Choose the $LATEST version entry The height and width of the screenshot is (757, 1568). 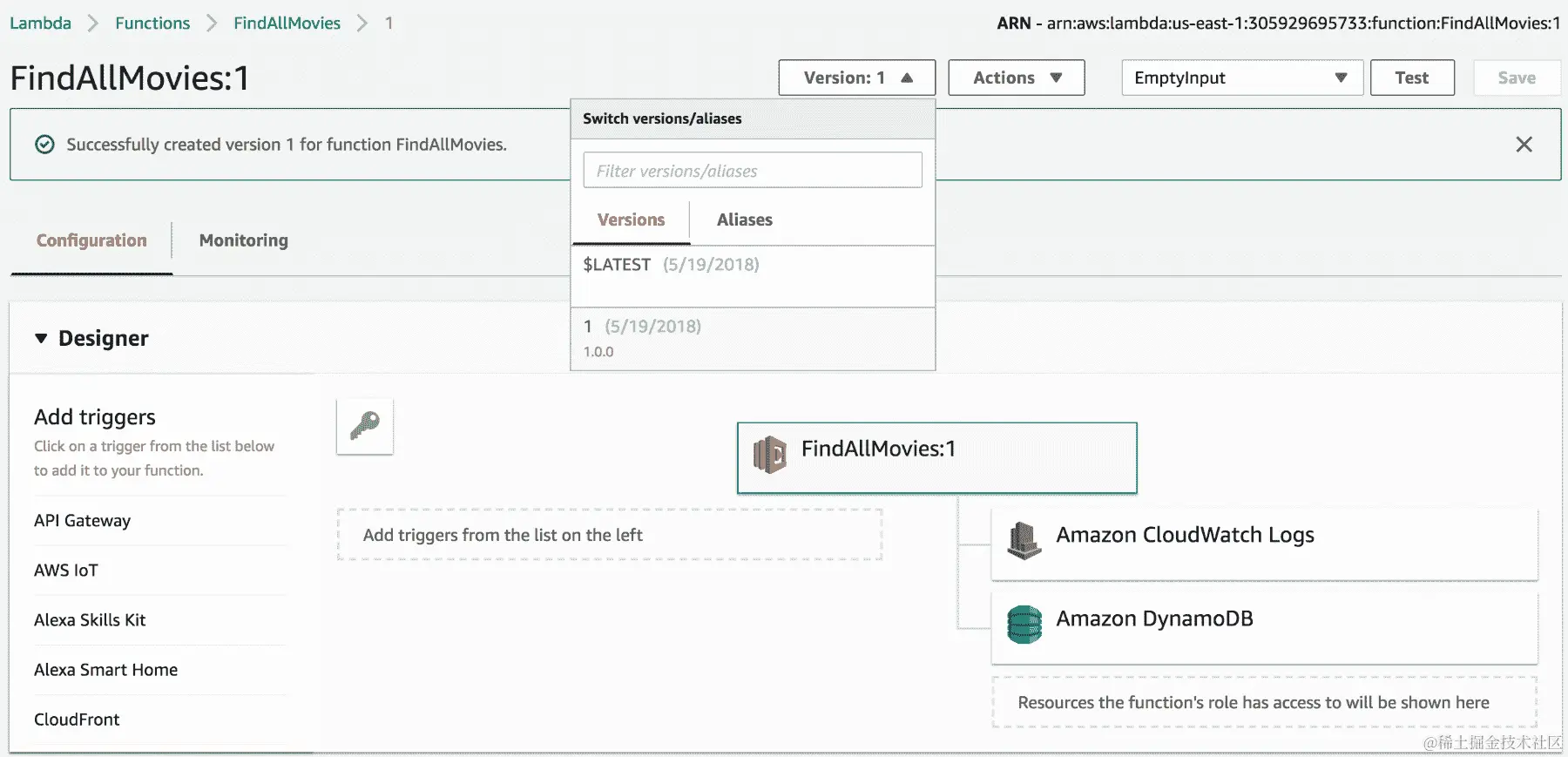[x=753, y=276]
